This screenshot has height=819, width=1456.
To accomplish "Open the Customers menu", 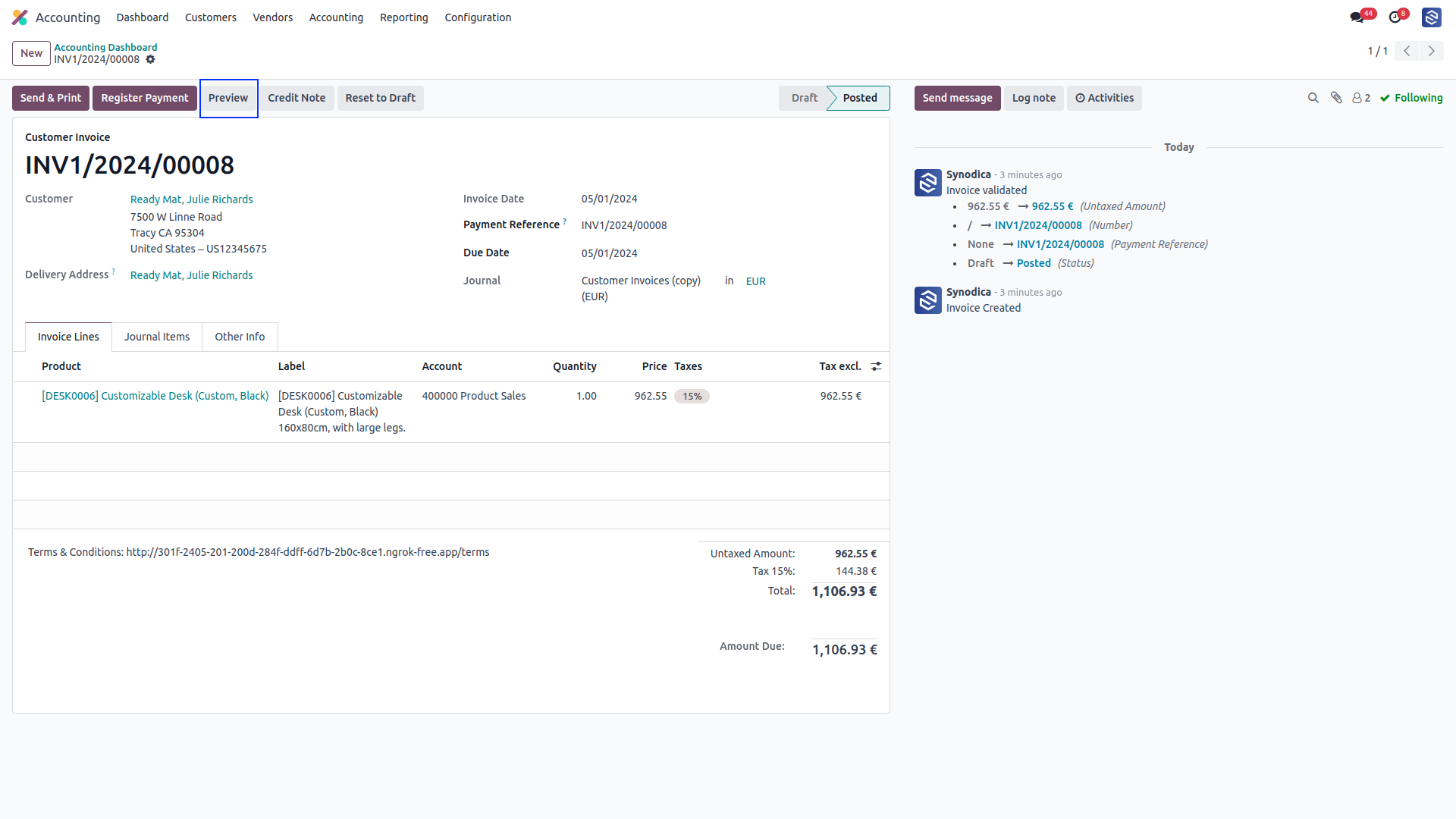I will coord(211,17).
